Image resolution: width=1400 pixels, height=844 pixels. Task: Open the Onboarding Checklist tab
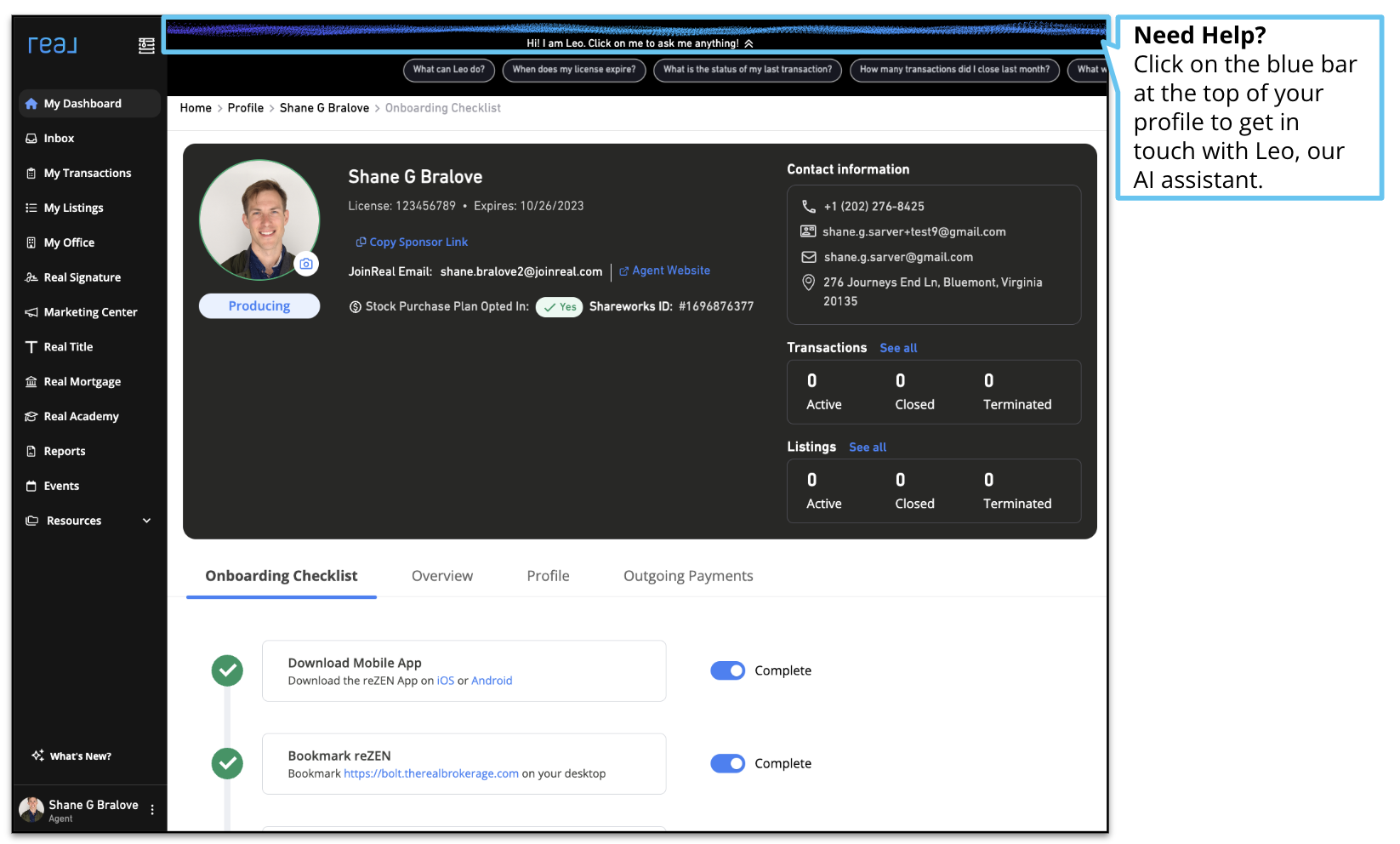coord(282,576)
